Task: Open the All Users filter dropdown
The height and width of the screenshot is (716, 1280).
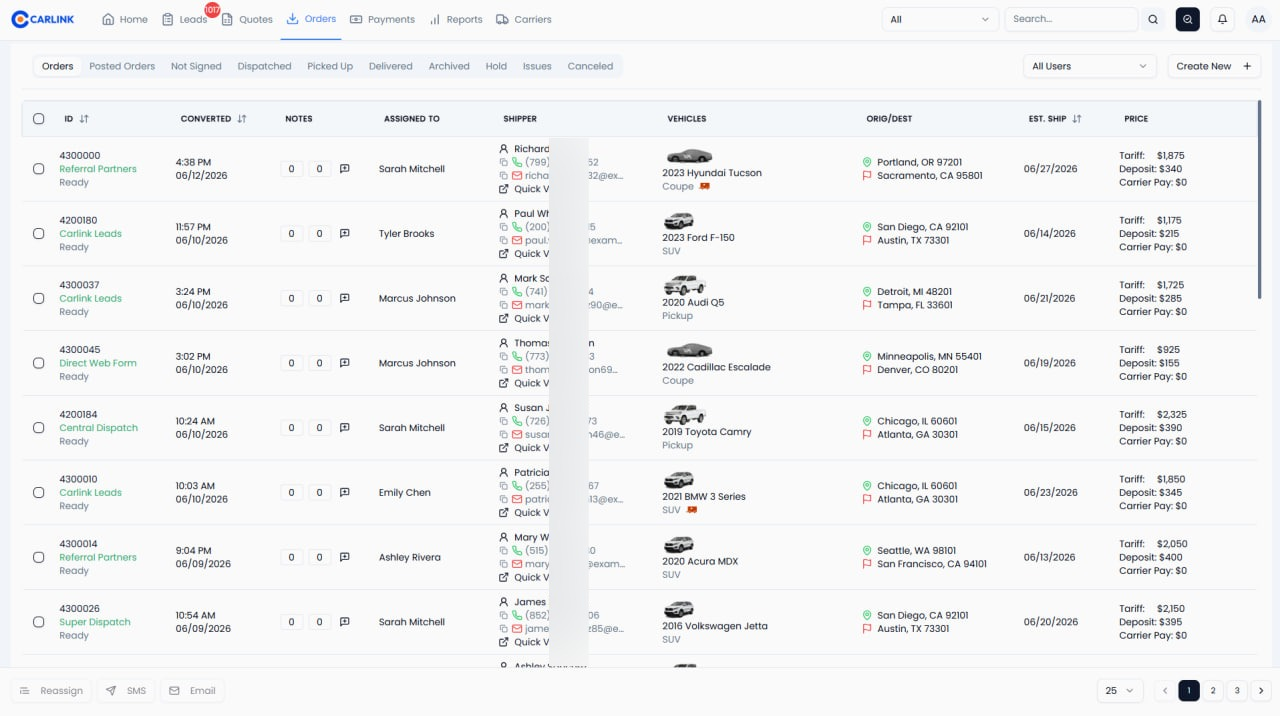Action: click(1089, 66)
